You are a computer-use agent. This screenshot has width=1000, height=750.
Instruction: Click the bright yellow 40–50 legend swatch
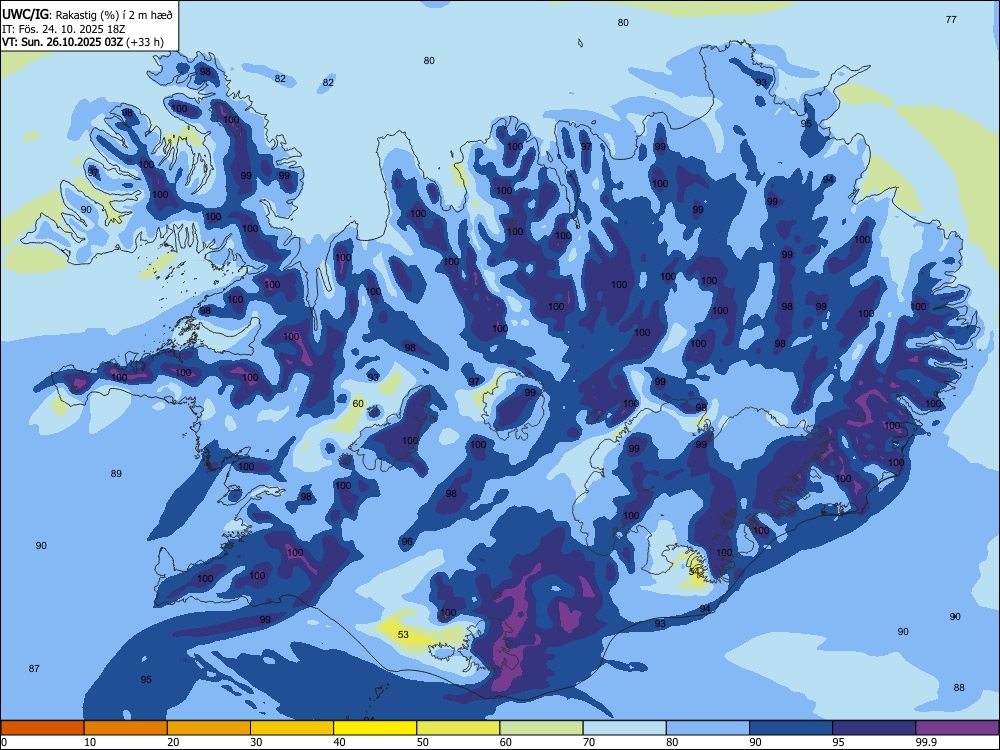(x=375, y=728)
